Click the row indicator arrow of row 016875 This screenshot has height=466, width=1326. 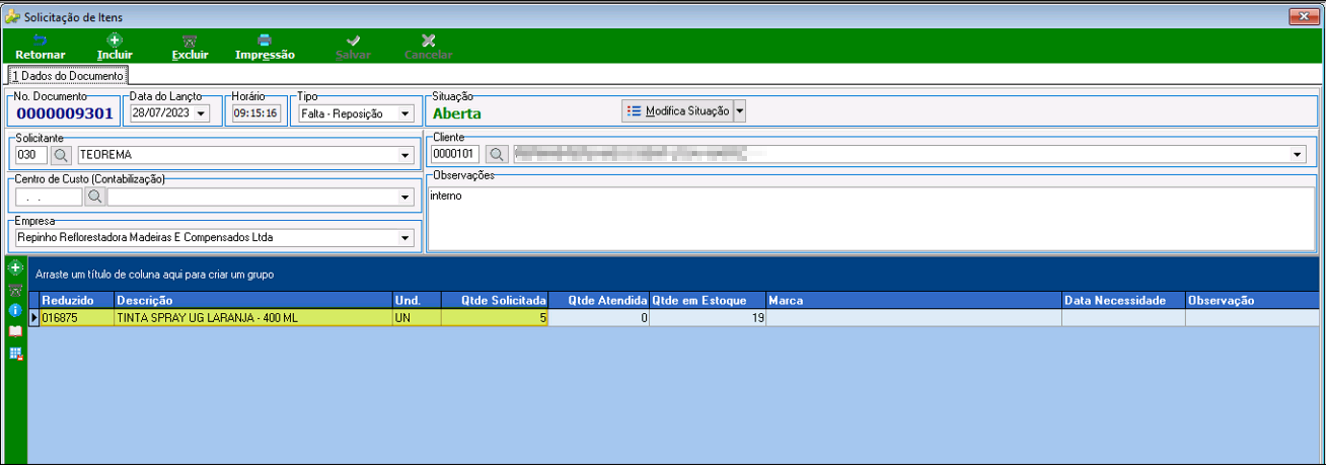[34, 318]
